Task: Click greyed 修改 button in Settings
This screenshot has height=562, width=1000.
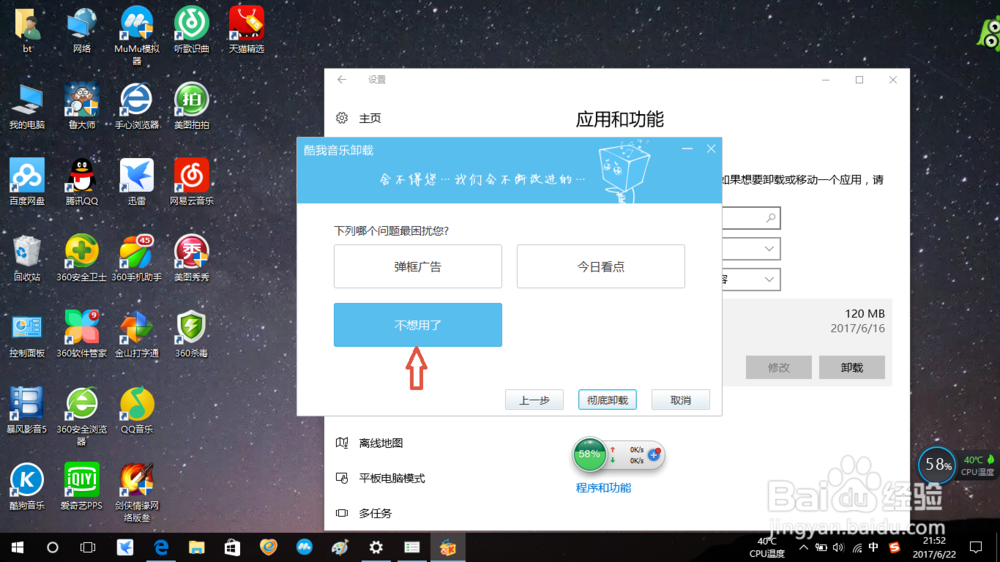Action: pos(779,367)
